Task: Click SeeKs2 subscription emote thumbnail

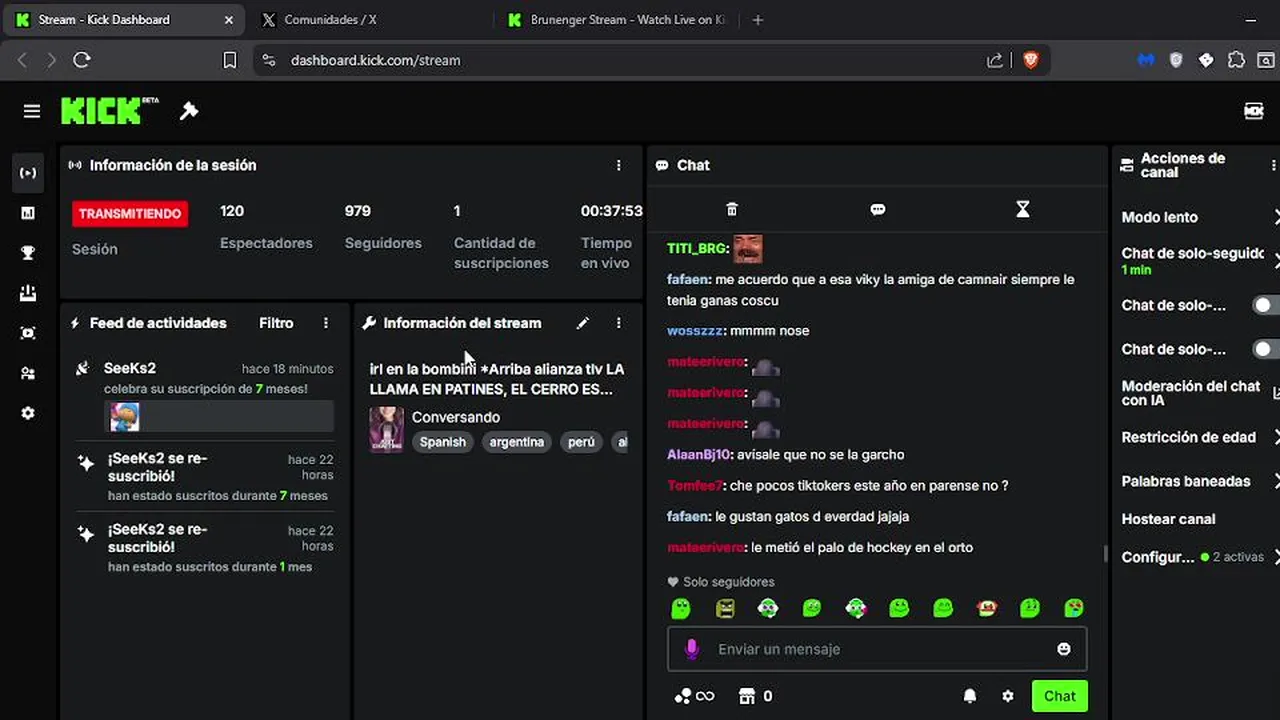Action: pos(124,417)
